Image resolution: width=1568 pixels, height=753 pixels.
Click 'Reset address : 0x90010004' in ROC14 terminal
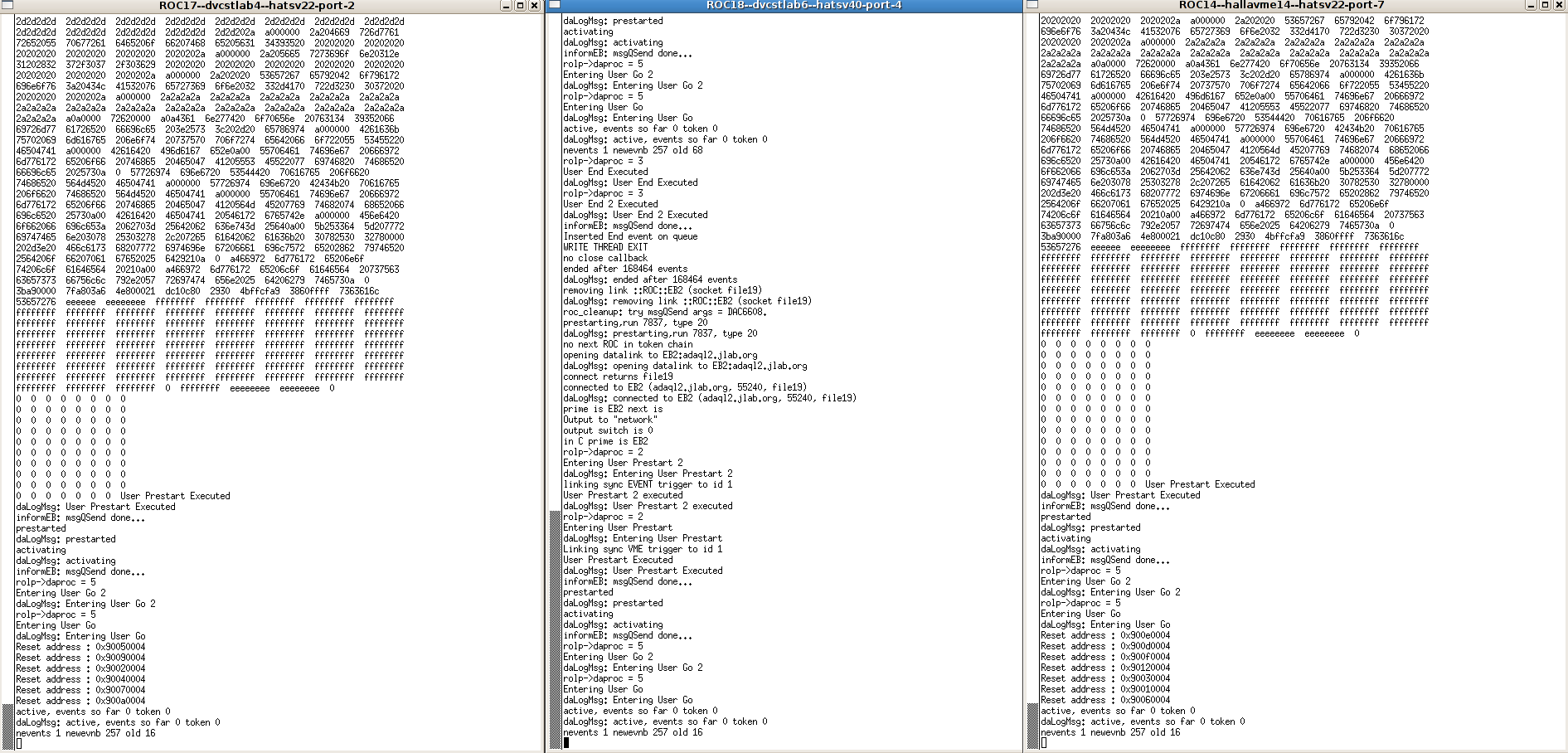1105,689
